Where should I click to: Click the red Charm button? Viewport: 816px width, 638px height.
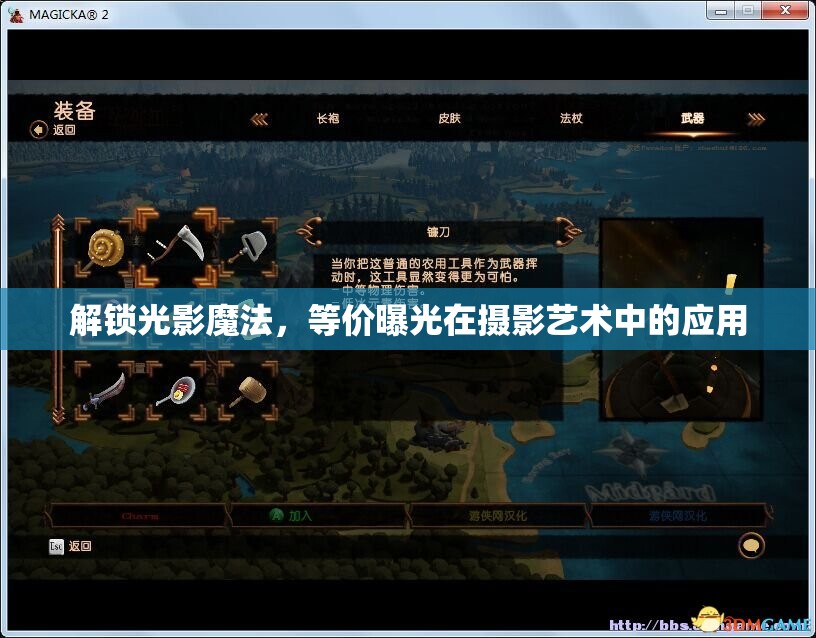click(139, 516)
